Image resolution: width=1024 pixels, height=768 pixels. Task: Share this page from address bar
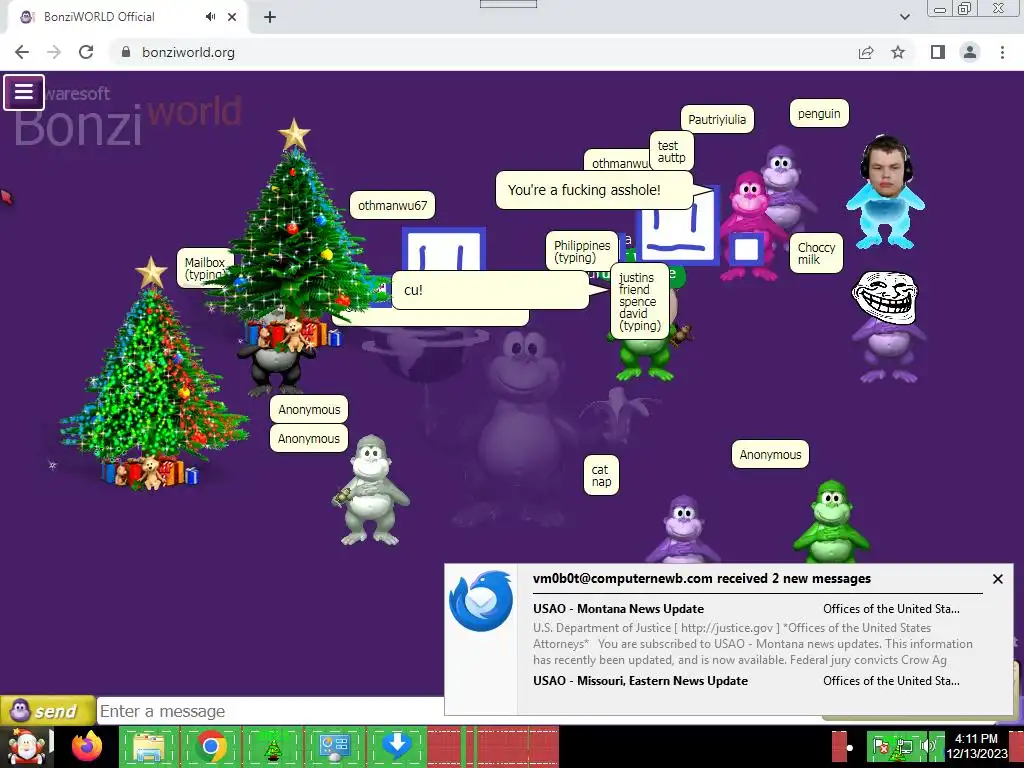(x=866, y=52)
